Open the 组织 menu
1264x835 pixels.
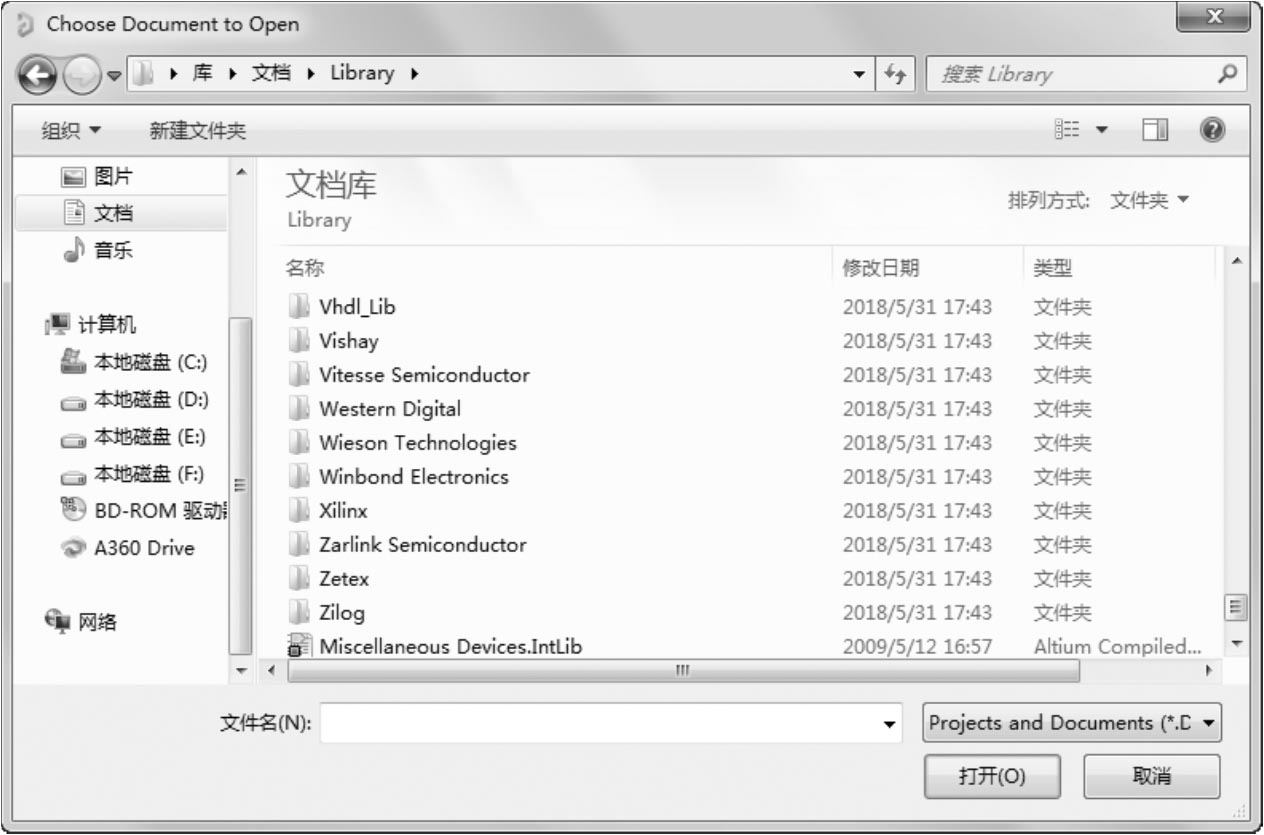coord(71,130)
